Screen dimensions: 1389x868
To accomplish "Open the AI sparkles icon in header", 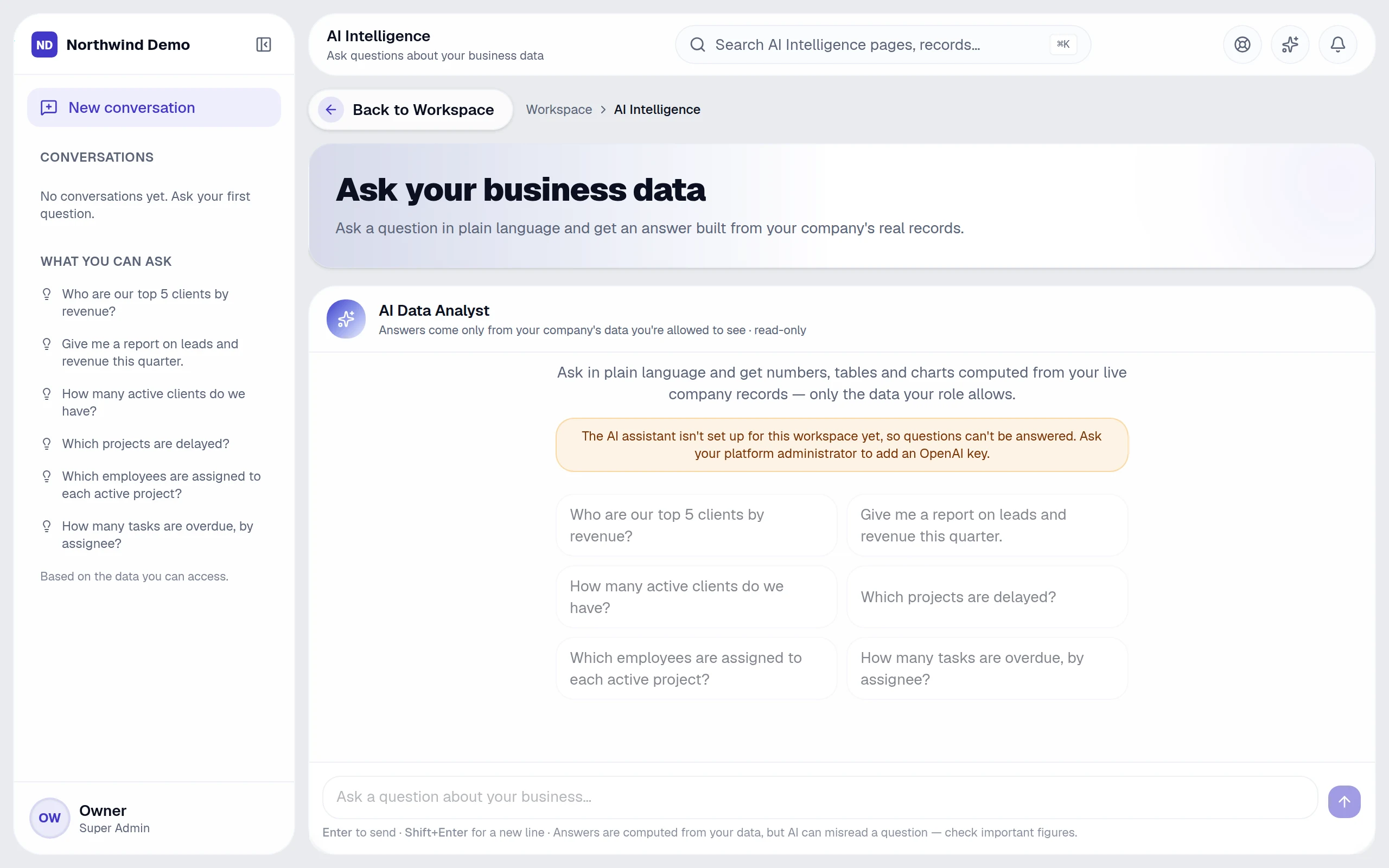I will coord(1290,44).
